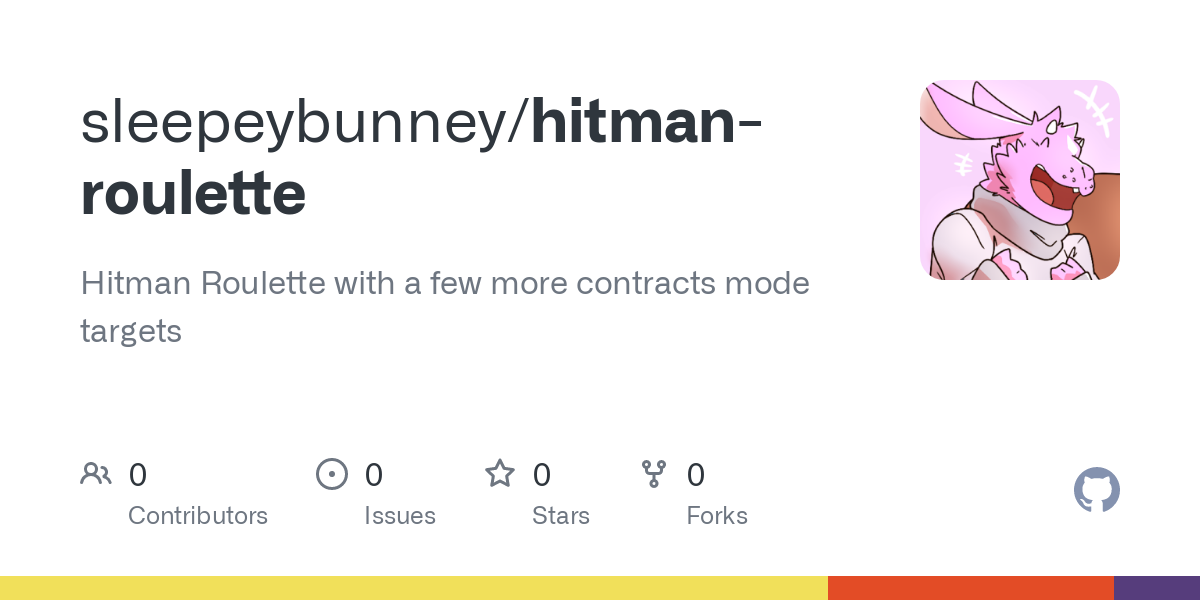
Task: Click the Hitman Roulette description text
Action: pos(445,307)
